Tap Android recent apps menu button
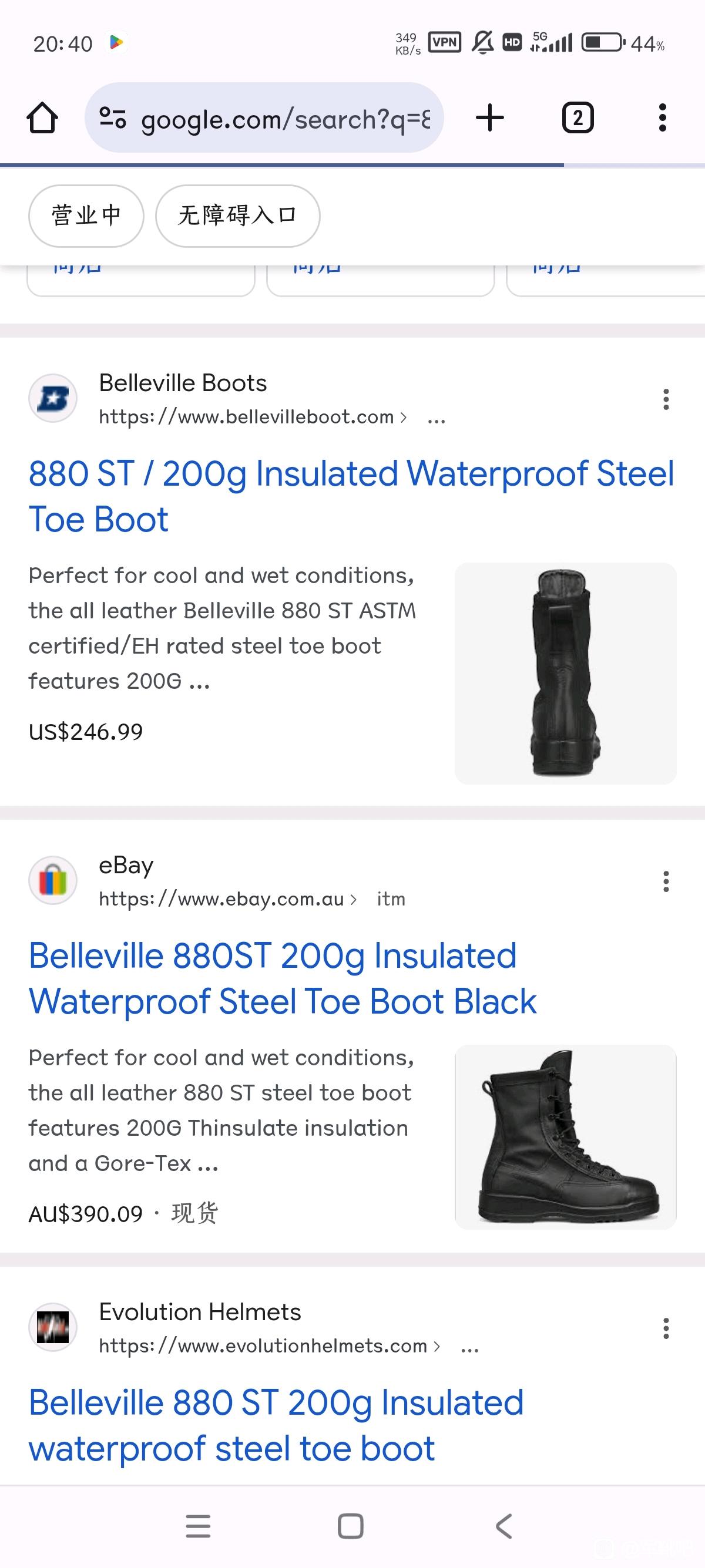The image size is (705, 1568). (198, 1526)
